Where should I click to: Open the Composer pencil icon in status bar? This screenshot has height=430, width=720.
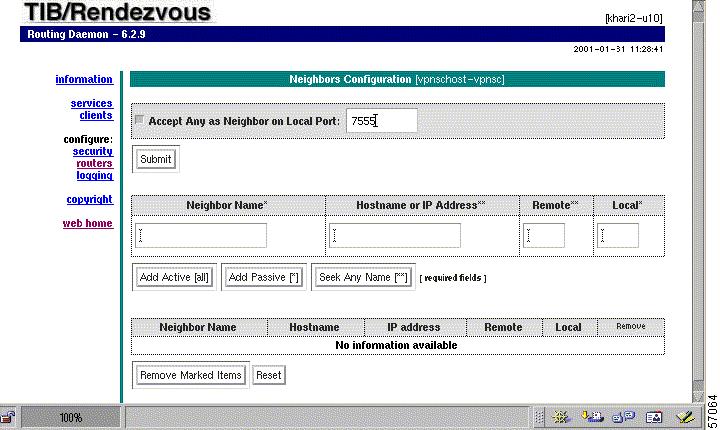686,417
